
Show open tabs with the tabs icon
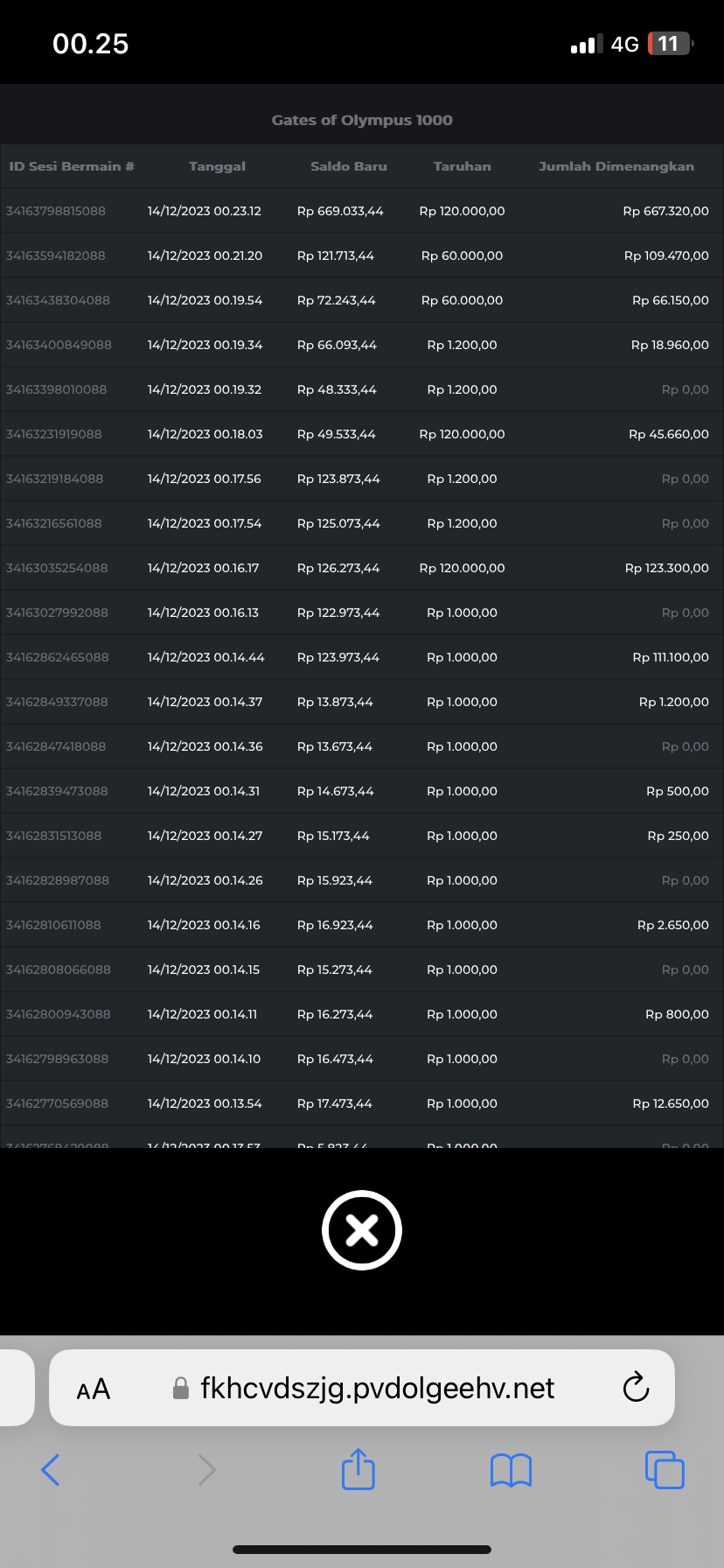point(665,1470)
